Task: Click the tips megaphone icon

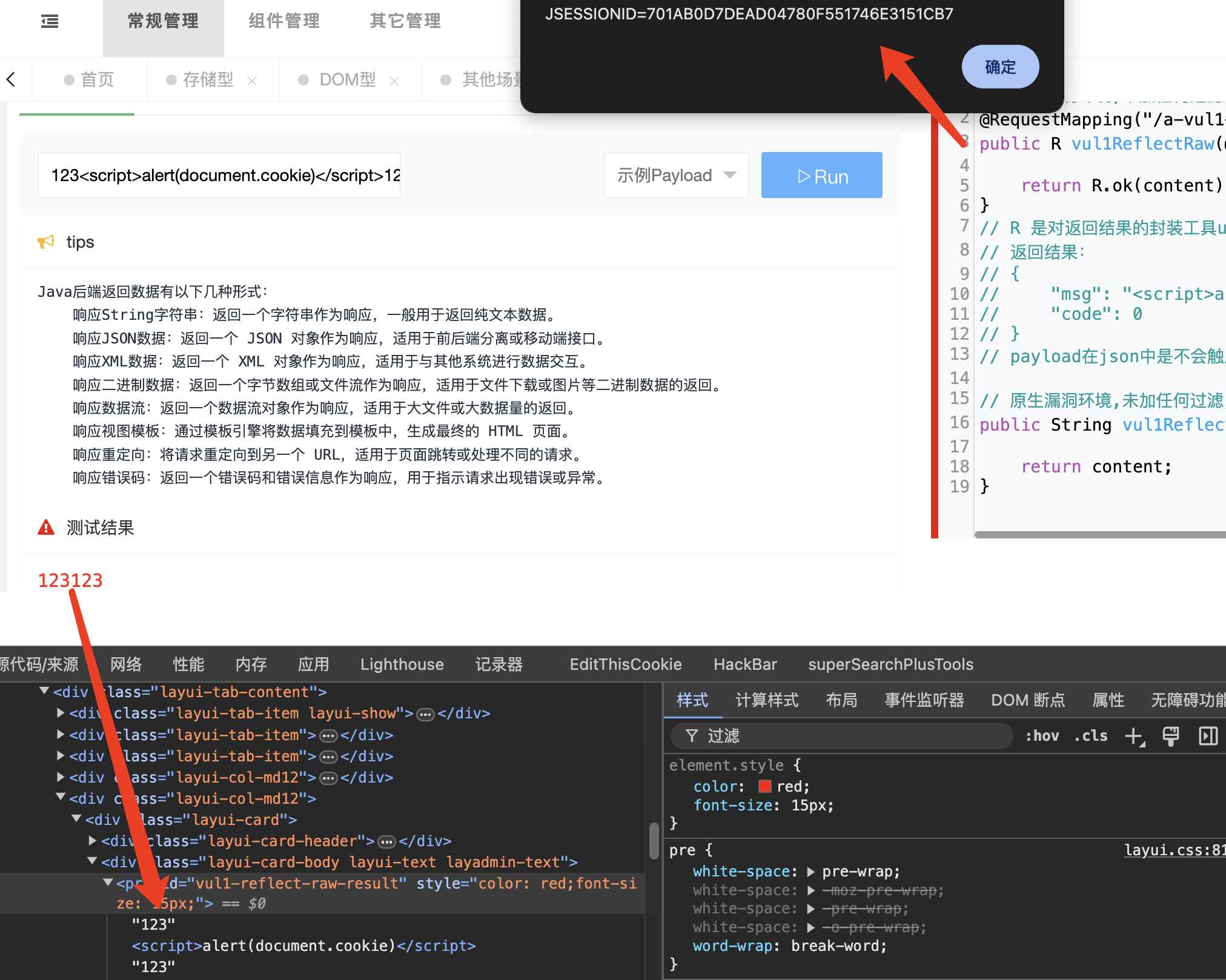Action: [46, 242]
